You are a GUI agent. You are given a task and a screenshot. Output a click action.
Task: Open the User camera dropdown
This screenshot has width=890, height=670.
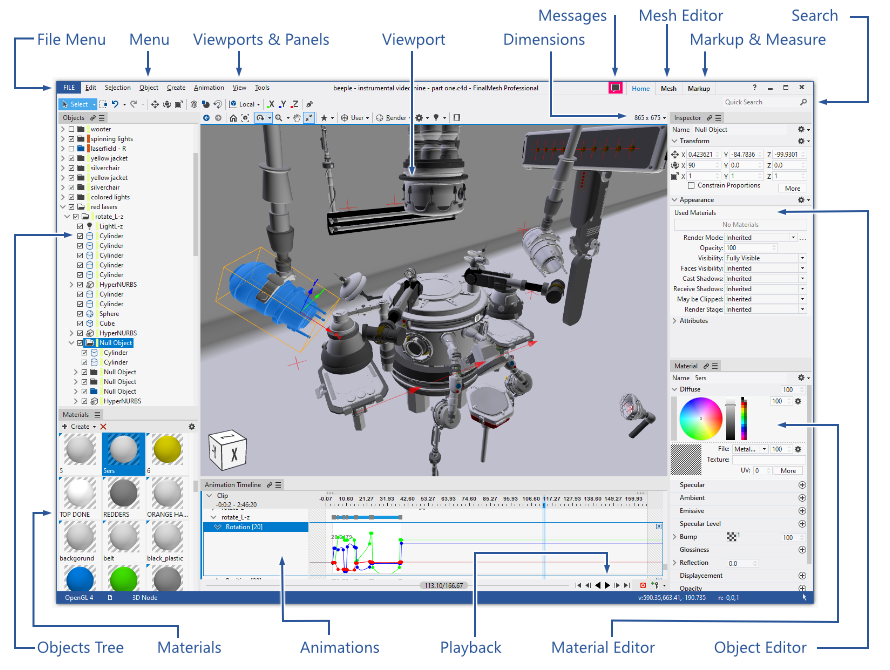[x=355, y=118]
